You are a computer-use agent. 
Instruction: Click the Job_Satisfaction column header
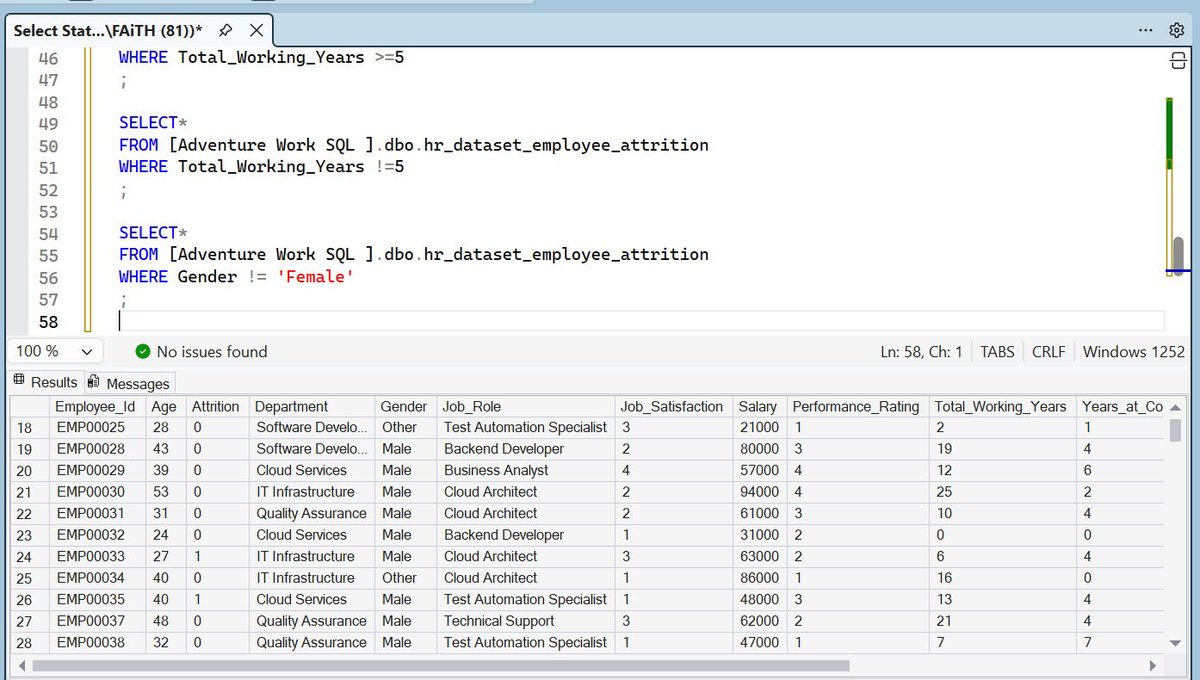(x=673, y=406)
